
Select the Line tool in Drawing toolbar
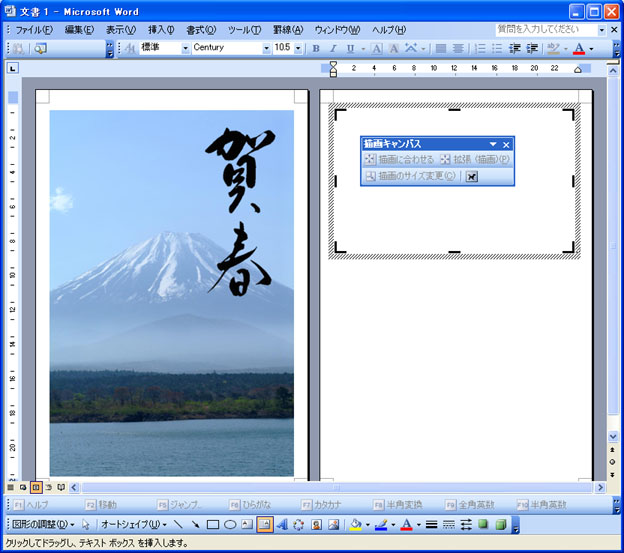pyautogui.click(x=178, y=524)
